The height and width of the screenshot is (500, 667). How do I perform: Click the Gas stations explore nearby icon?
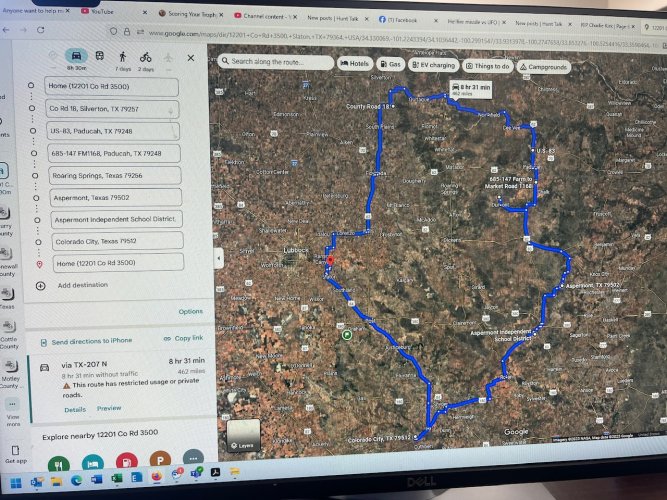125,463
